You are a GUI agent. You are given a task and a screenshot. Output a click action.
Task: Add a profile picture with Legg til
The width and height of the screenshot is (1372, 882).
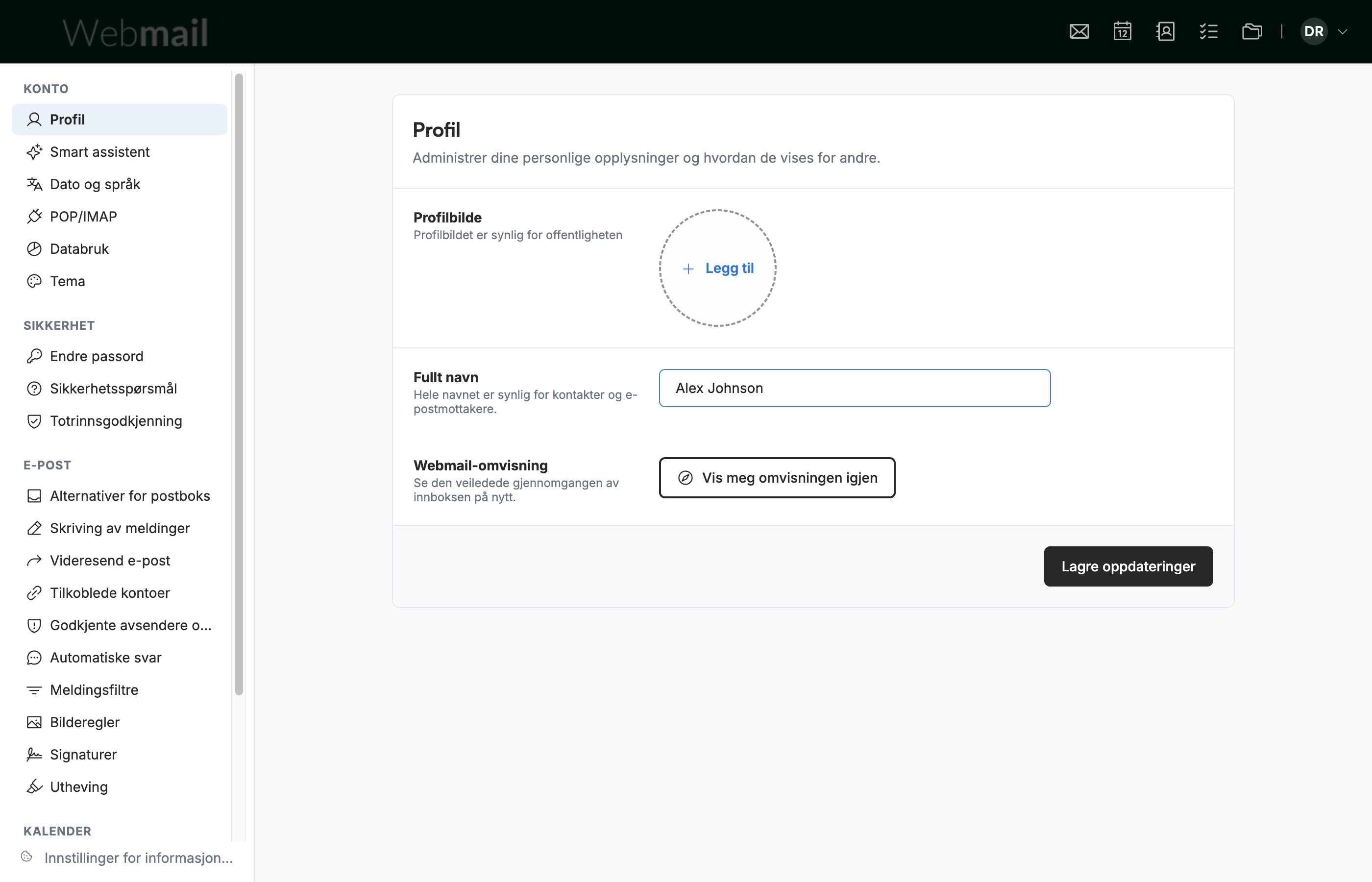[x=717, y=268]
